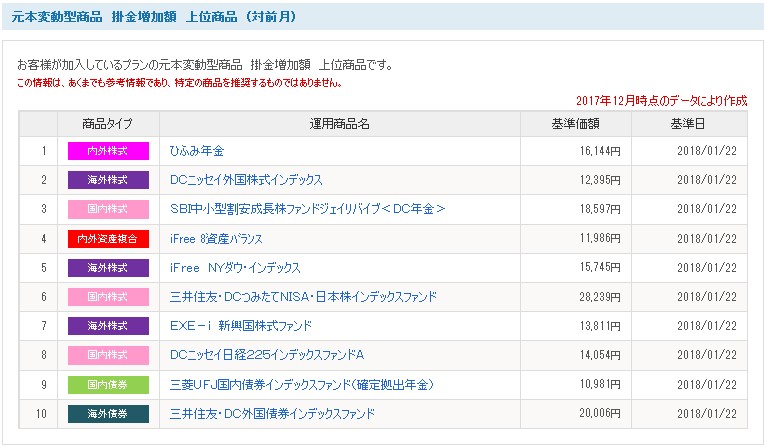Click the date in the 海外債券 row
This screenshot has height=448, width=767.
tap(707, 413)
